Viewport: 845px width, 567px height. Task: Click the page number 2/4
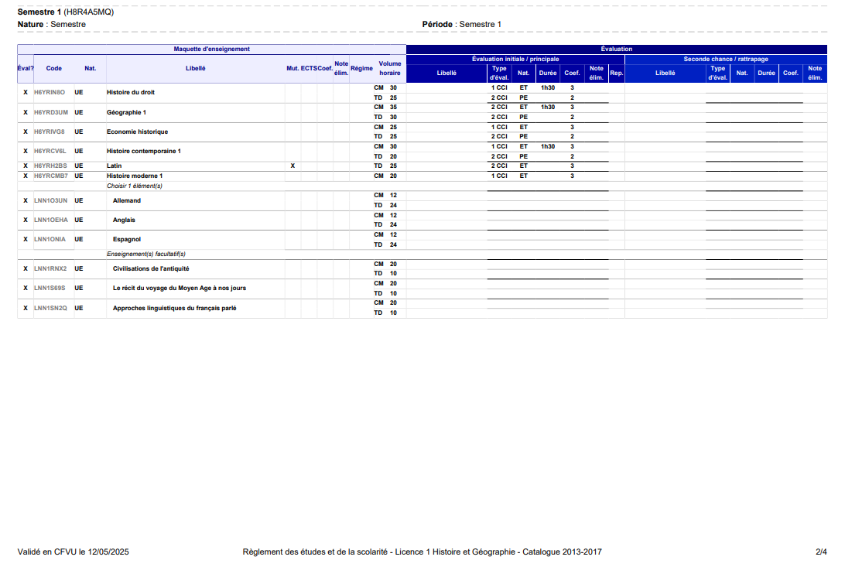click(x=821, y=551)
